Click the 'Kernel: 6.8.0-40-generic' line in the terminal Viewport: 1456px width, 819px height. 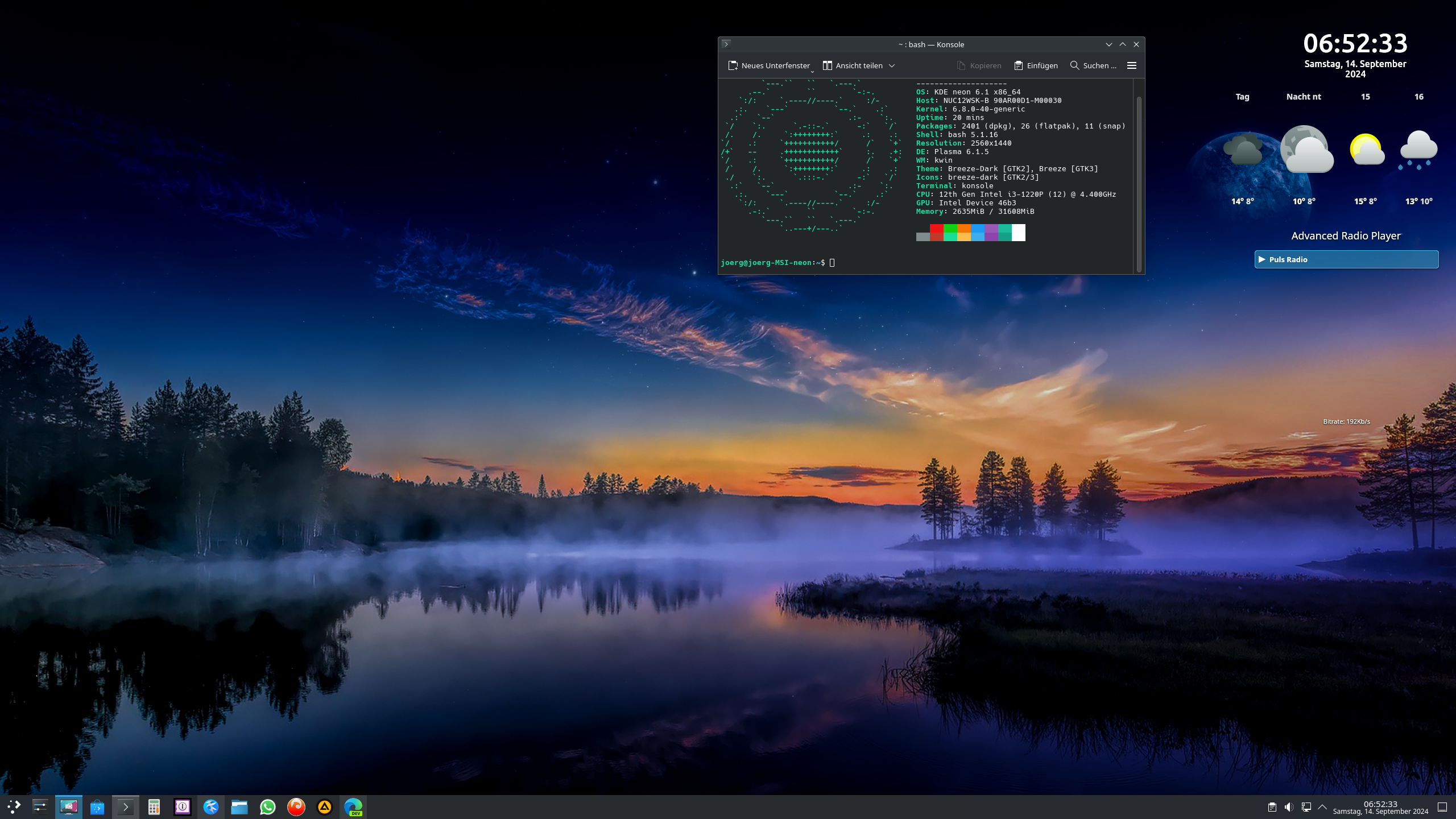pos(970,109)
